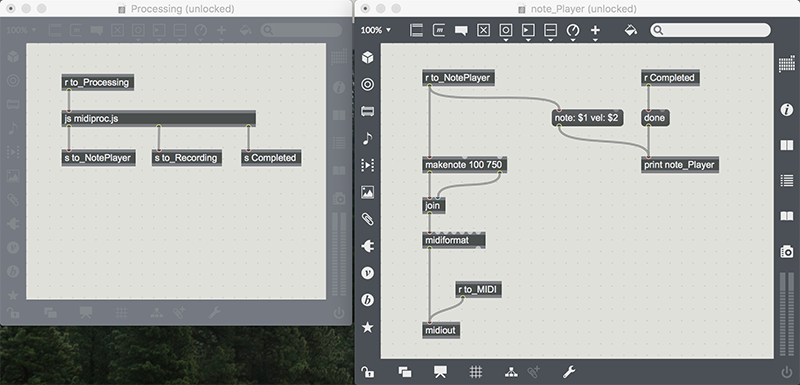
Task: Open Objects browser cube icon in note_Player sidebar
Action: (x=367, y=58)
